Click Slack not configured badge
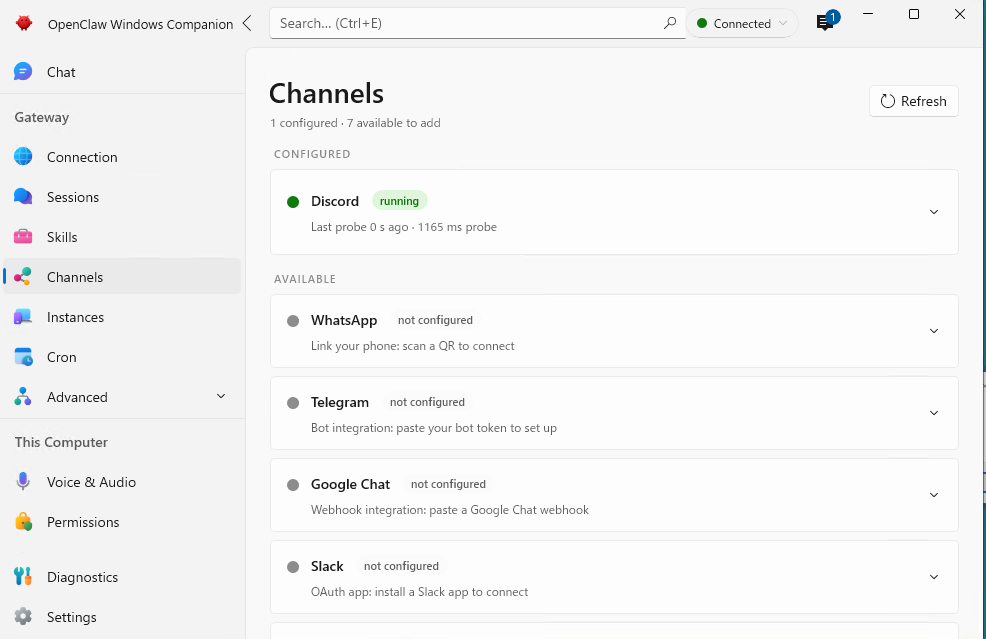The height and width of the screenshot is (639, 986). 401,566
